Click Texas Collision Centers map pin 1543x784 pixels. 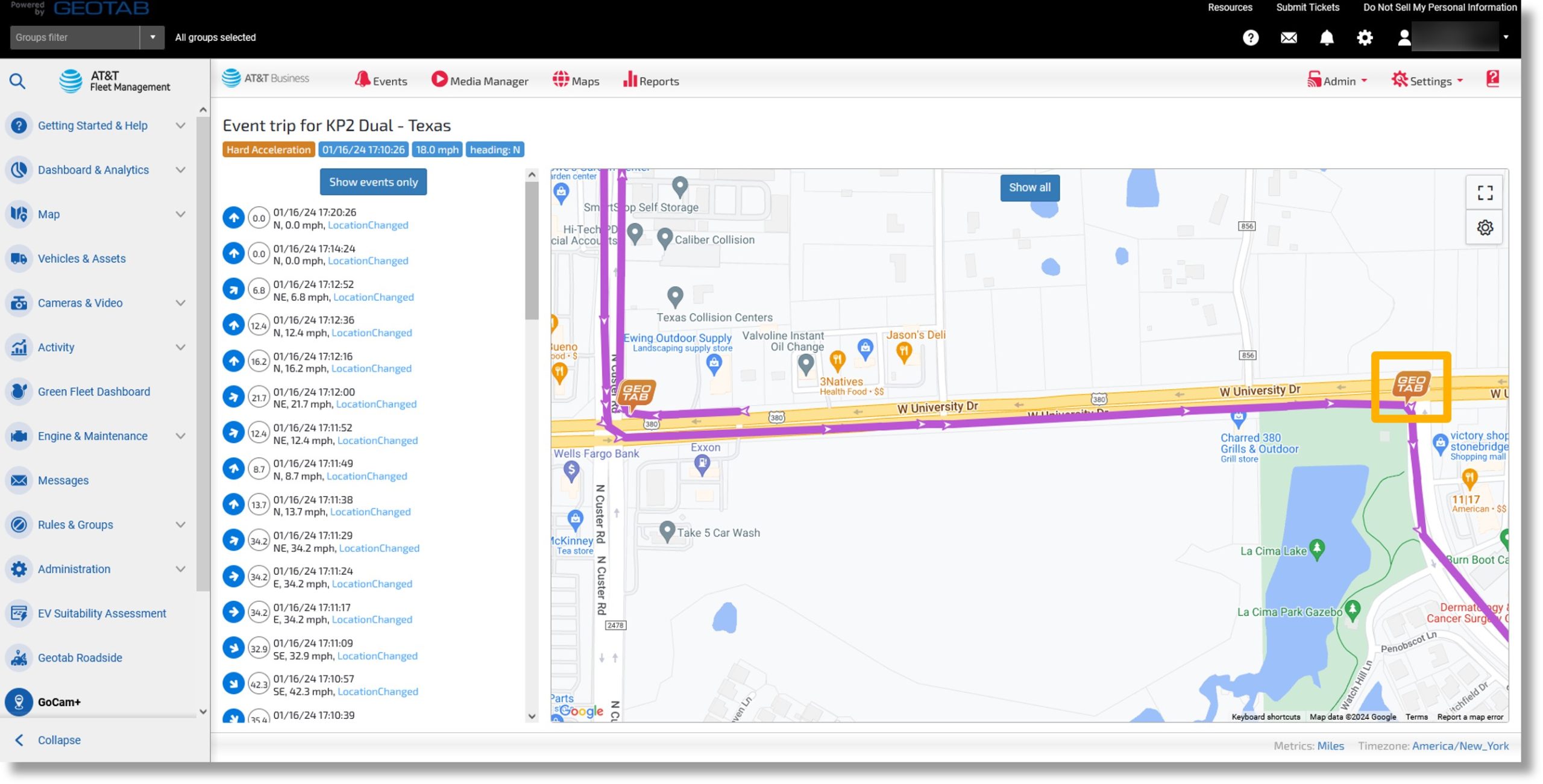(x=675, y=296)
